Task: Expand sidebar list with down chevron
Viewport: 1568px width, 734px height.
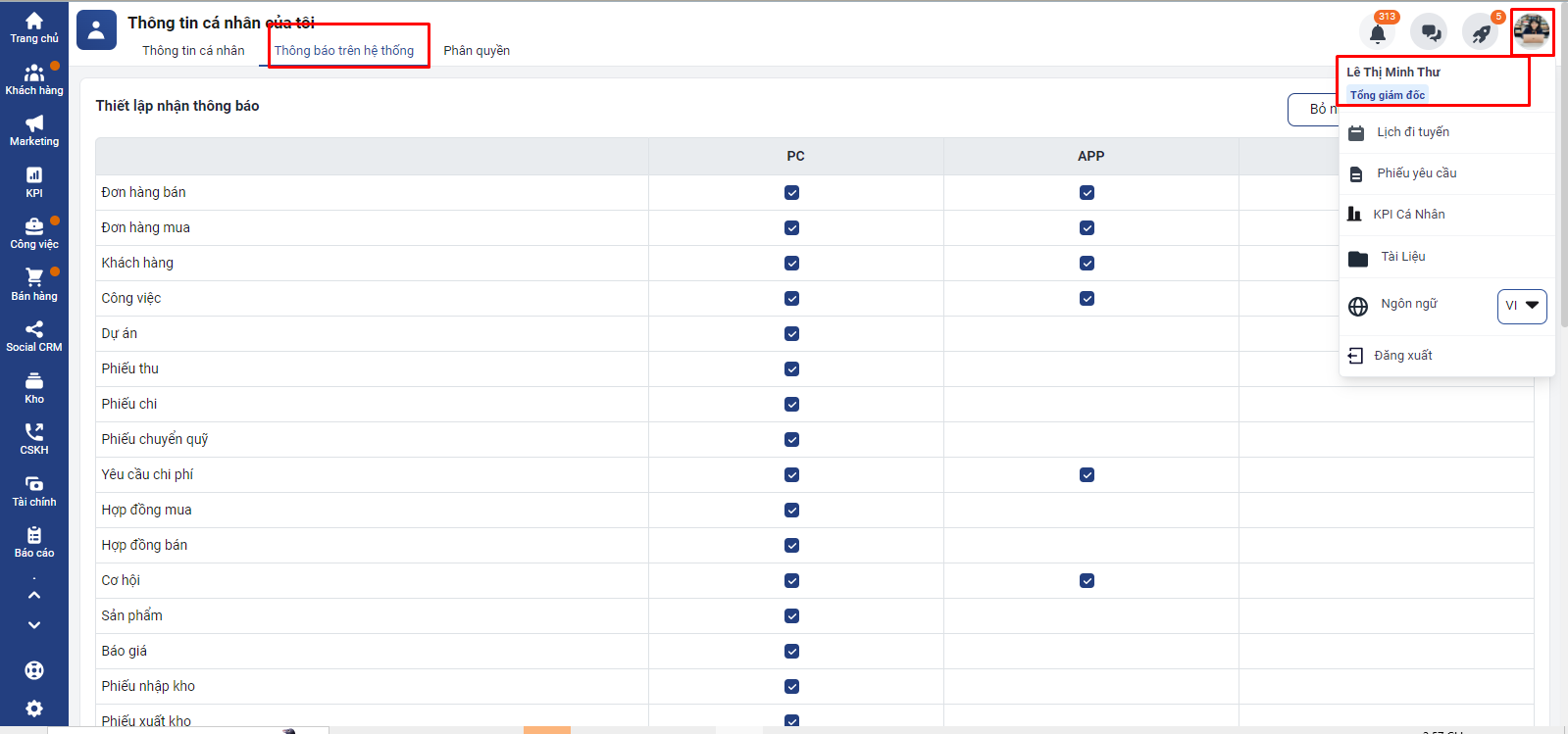Action: pyautogui.click(x=34, y=625)
